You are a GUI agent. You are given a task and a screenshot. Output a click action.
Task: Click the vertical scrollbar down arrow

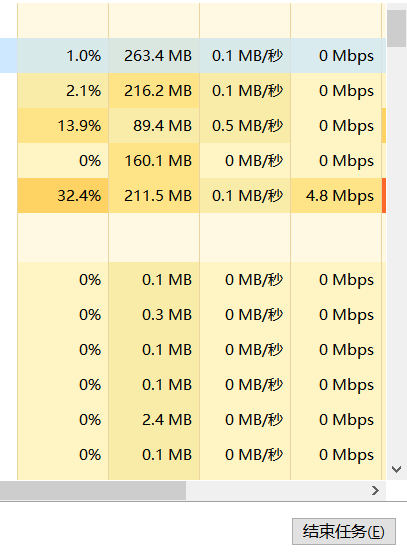pos(396,469)
